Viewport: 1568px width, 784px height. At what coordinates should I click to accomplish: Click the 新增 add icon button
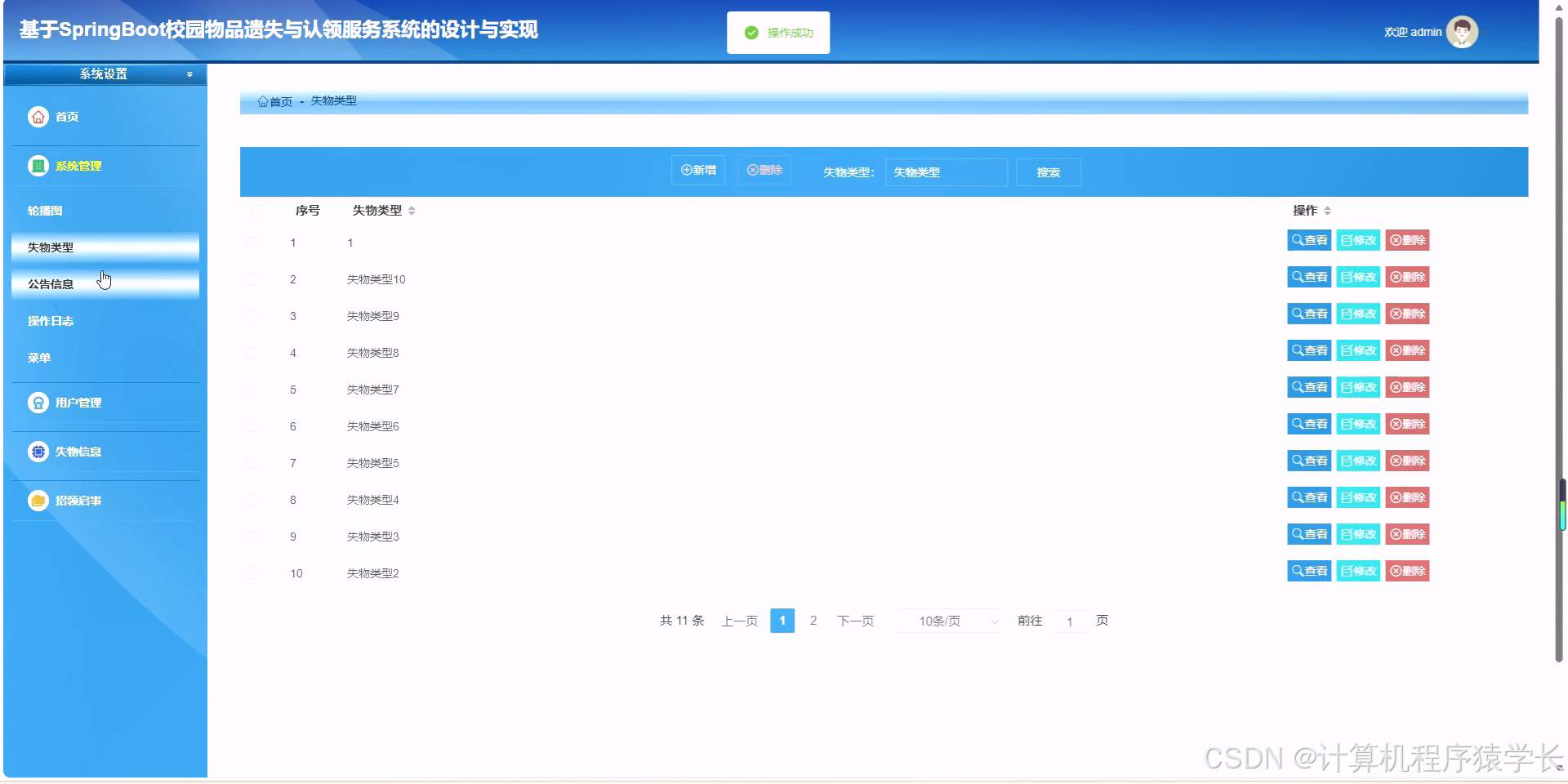click(x=686, y=170)
